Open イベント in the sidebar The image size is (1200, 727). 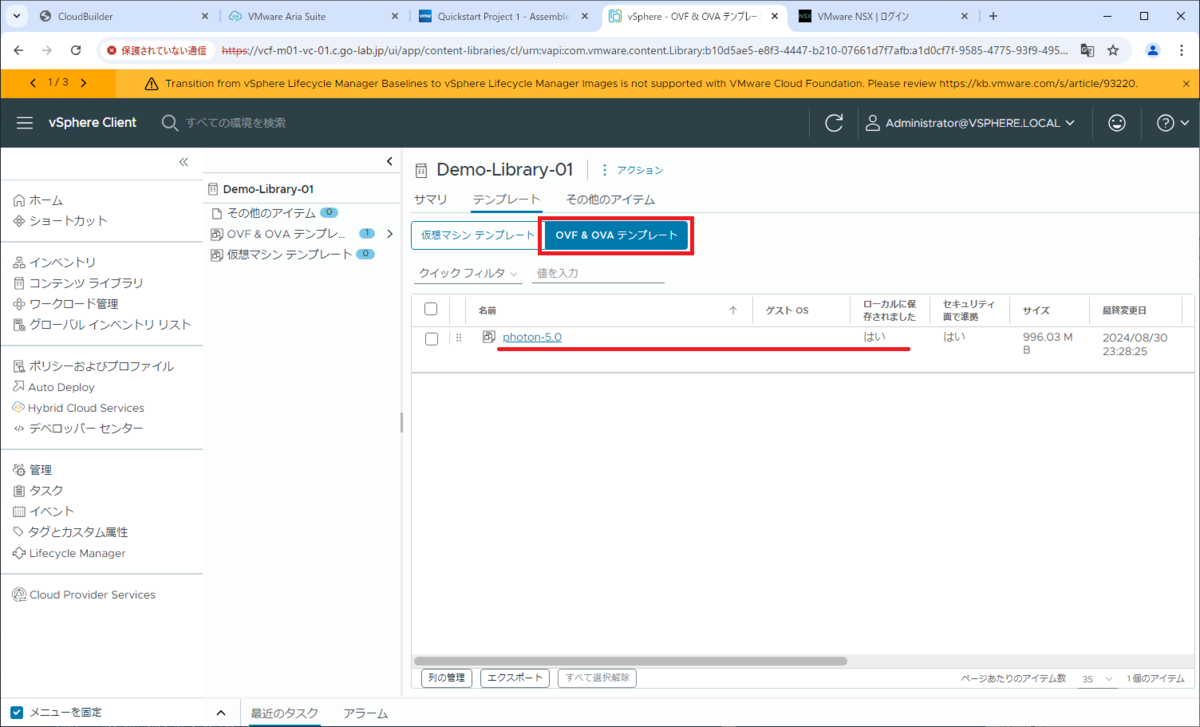pos(44,512)
